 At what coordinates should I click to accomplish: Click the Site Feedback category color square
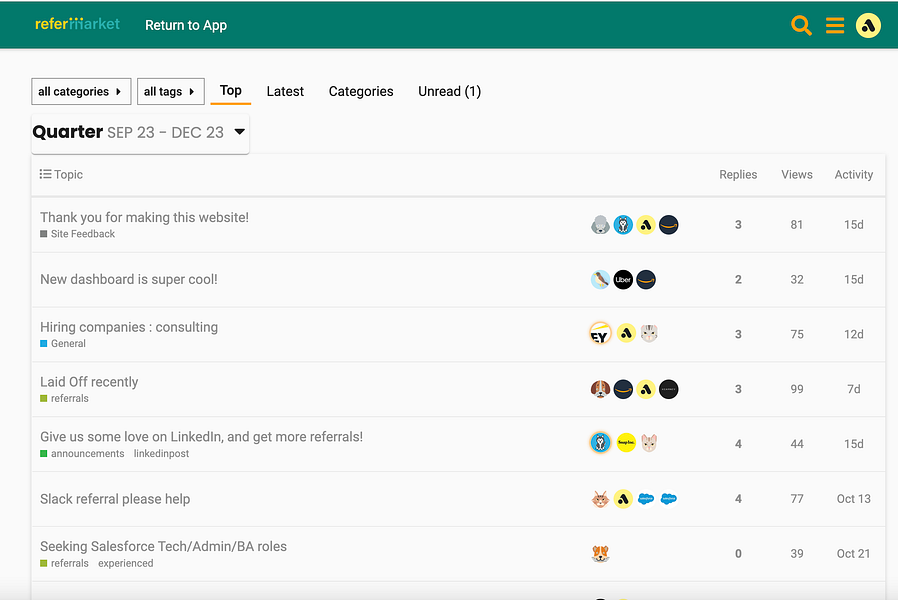point(44,234)
